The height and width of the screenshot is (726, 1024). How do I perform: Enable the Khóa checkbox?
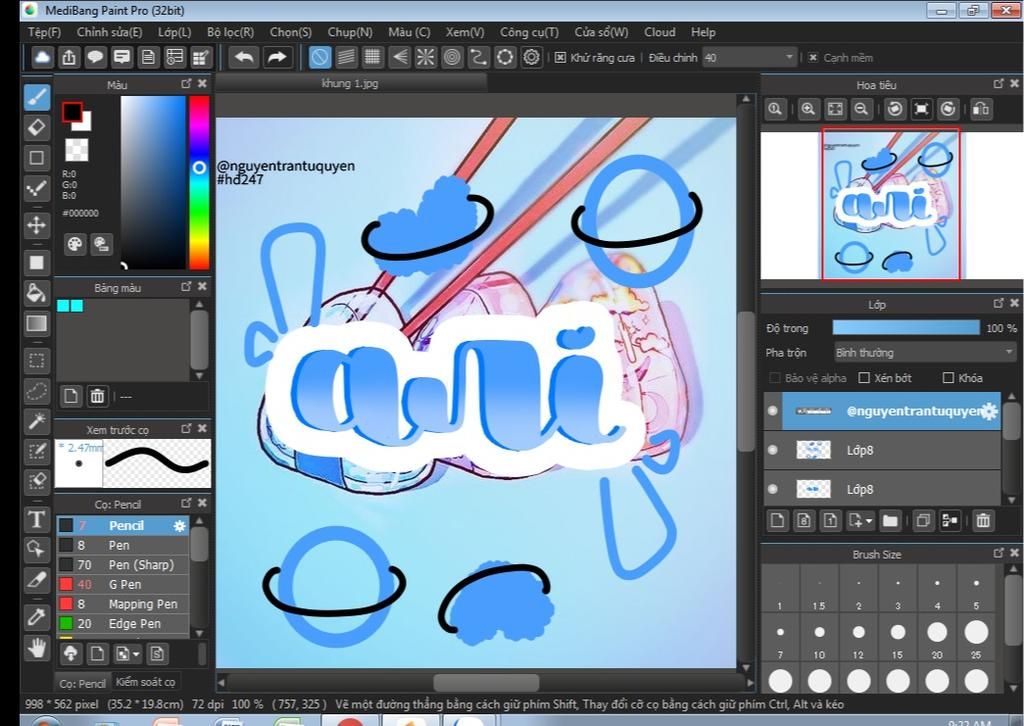[948, 377]
